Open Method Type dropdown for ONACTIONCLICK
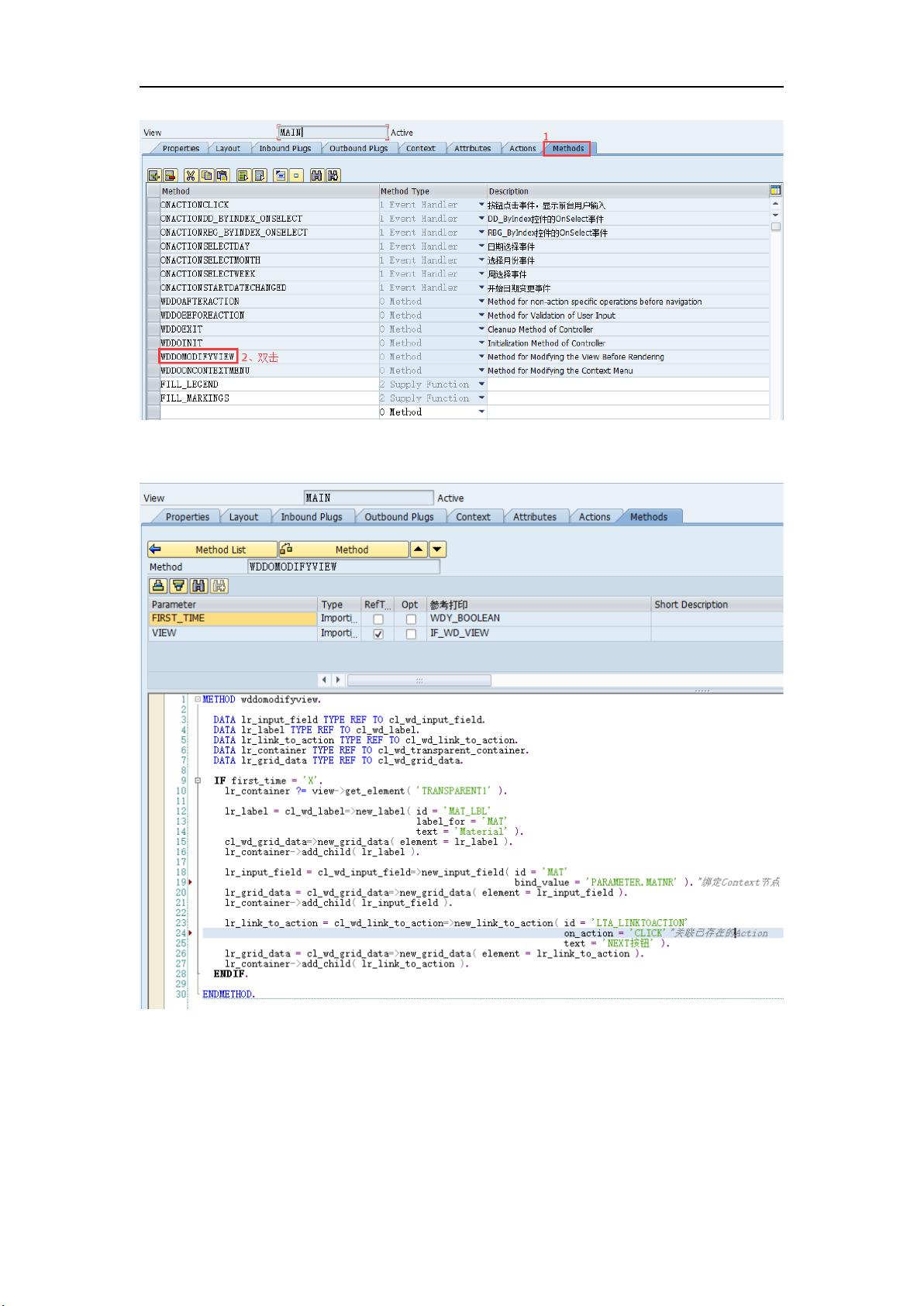The image size is (924, 1306). click(x=481, y=205)
